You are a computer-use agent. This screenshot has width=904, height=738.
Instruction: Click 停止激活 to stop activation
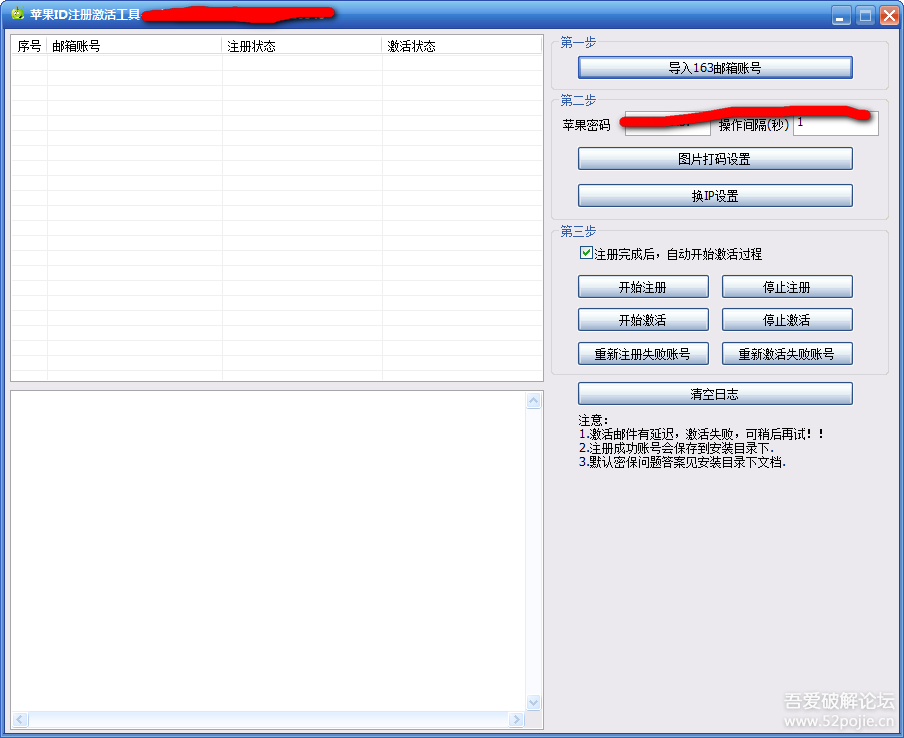[787, 320]
